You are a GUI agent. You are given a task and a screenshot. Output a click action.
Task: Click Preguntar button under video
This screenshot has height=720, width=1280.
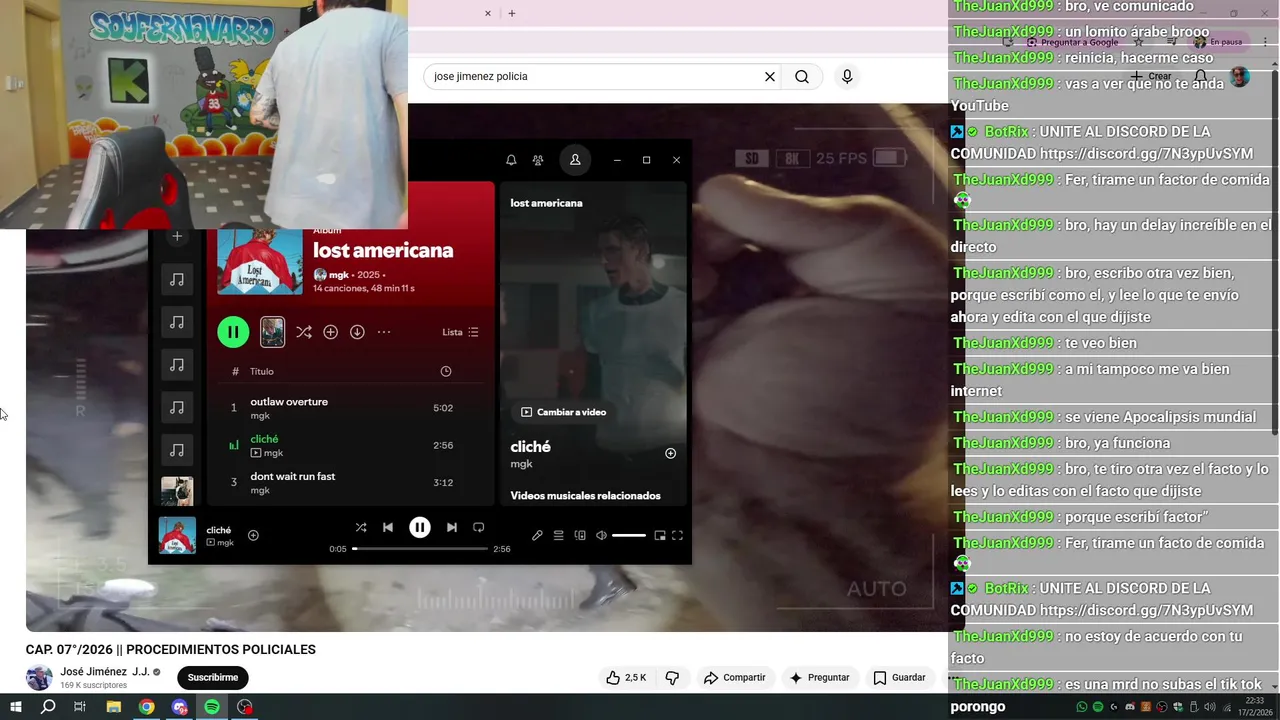(x=819, y=678)
